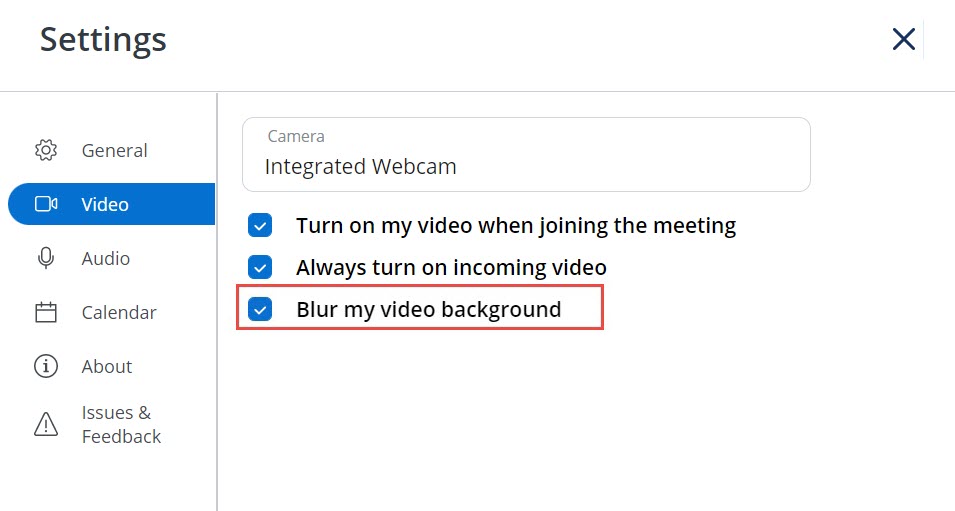955x511 pixels.
Task: Click the Issues & Feedback warning triangle icon
Action: (46, 425)
